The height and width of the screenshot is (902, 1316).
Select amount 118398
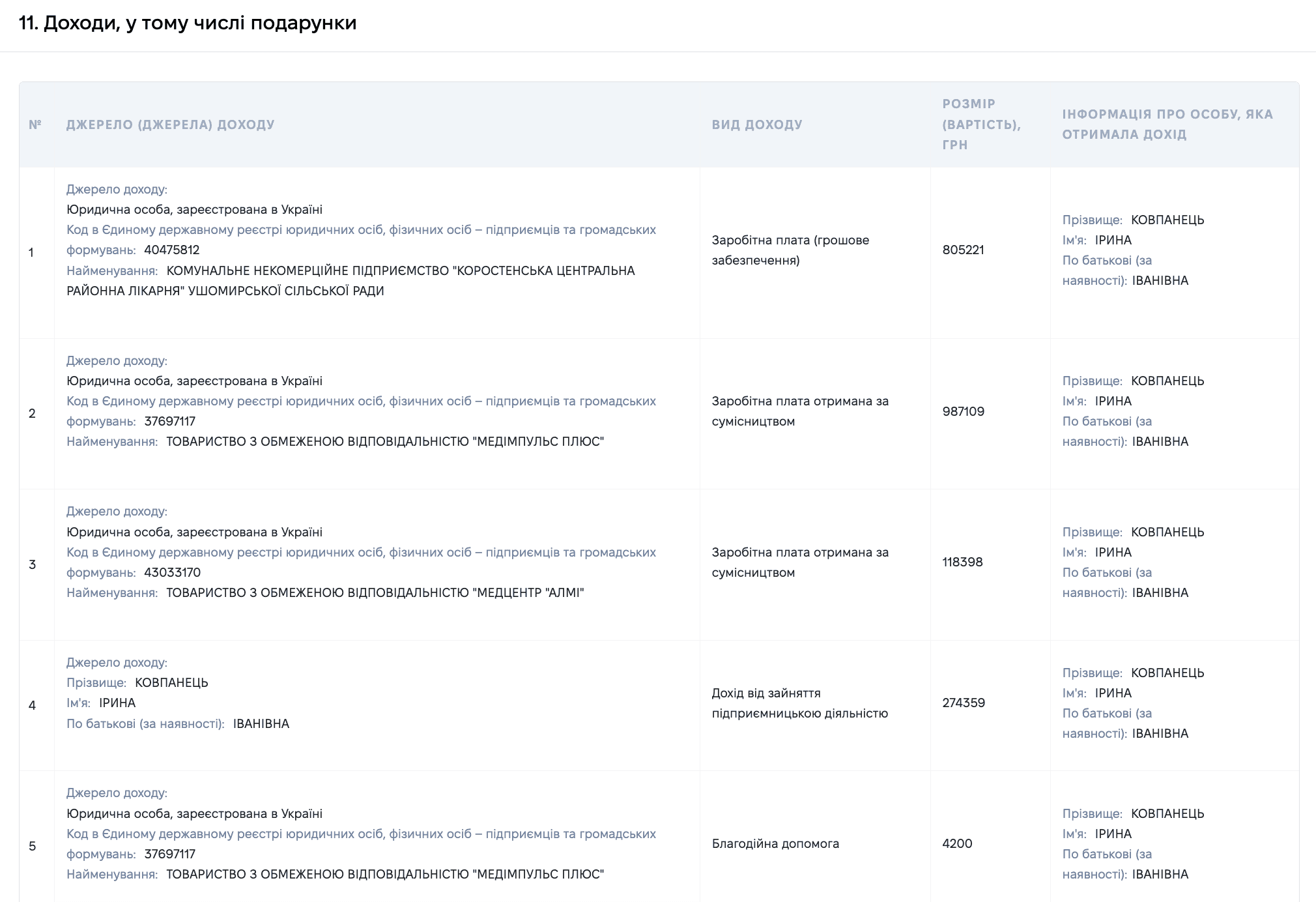point(962,562)
